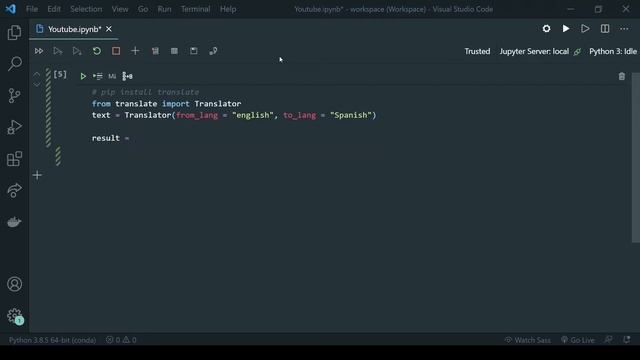Open the Manage gear menu
This screenshot has height=360, width=640.
(x=14, y=315)
